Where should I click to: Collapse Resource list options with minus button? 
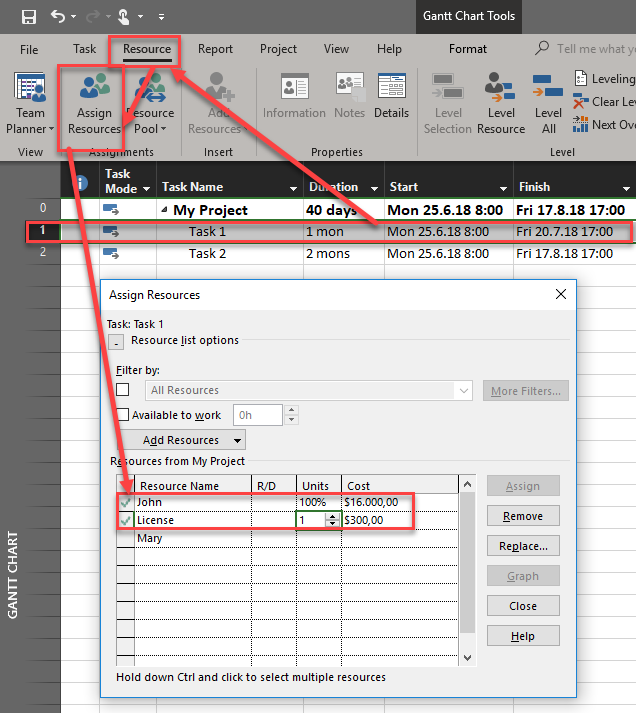(x=117, y=341)
